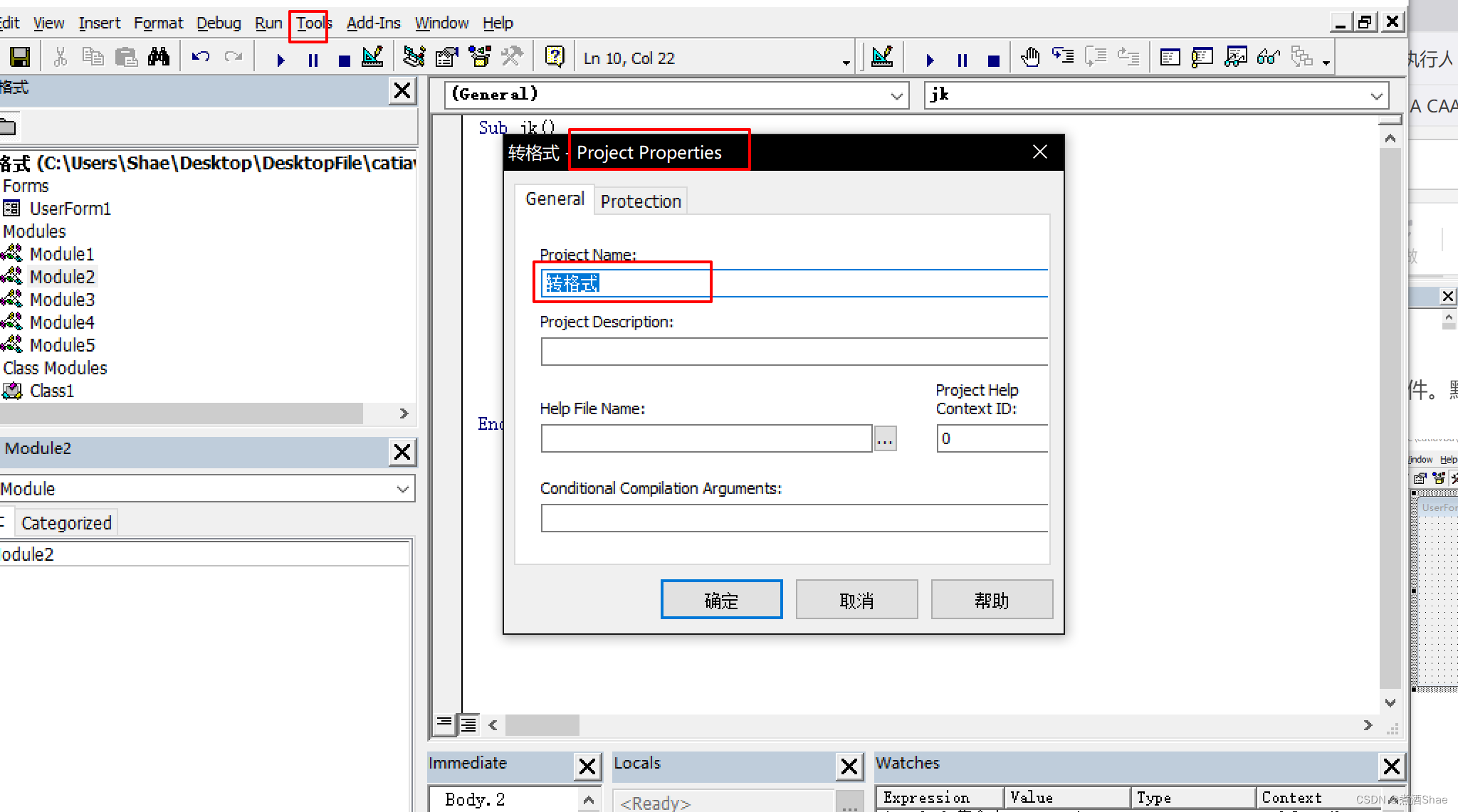Close the Immediate window panel
The height and width of the screenshot is (812, 1458).
coord(587,766)
